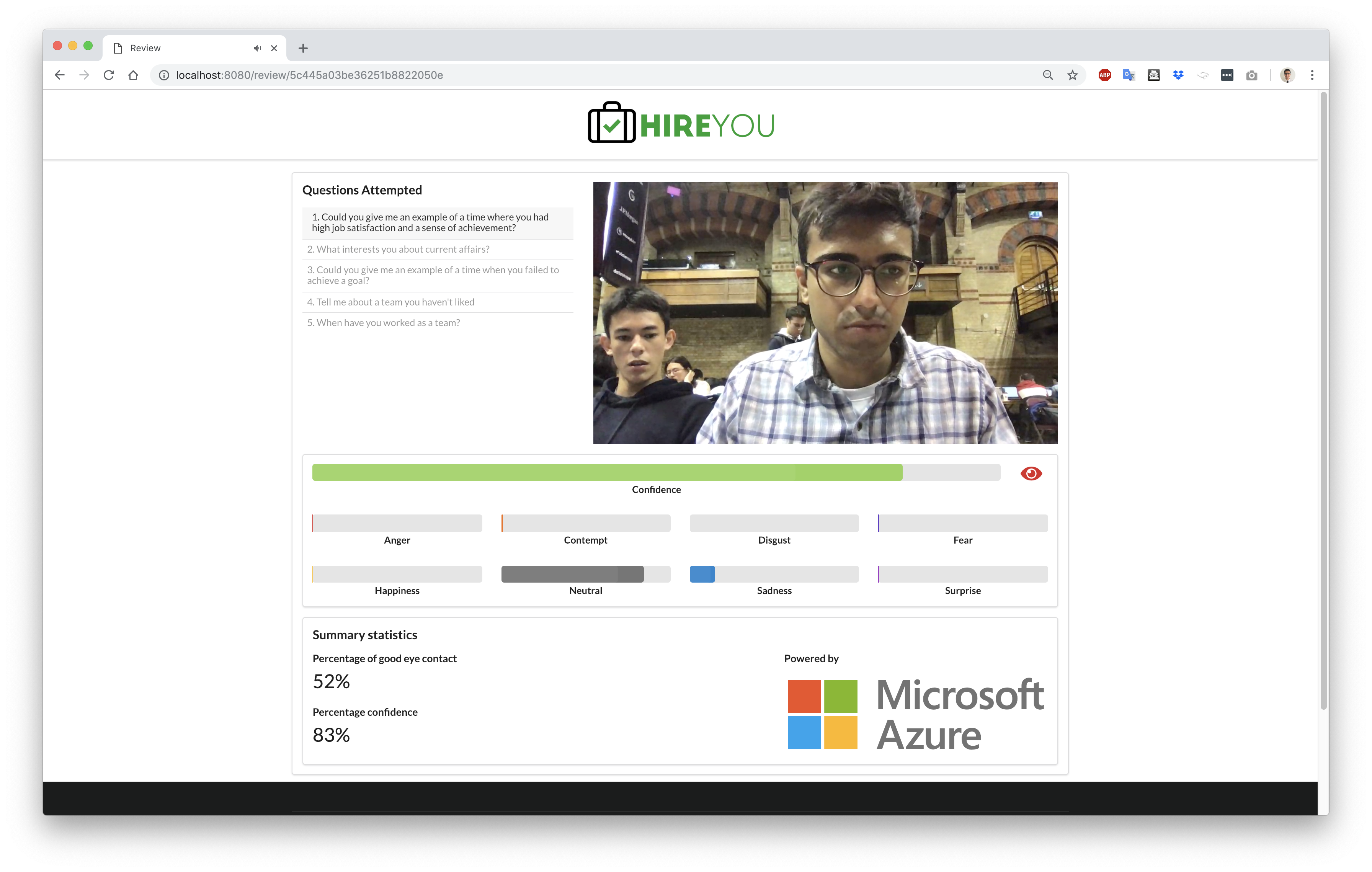
Task: Select question 2 about current affairs
Action: pos(398,250)
